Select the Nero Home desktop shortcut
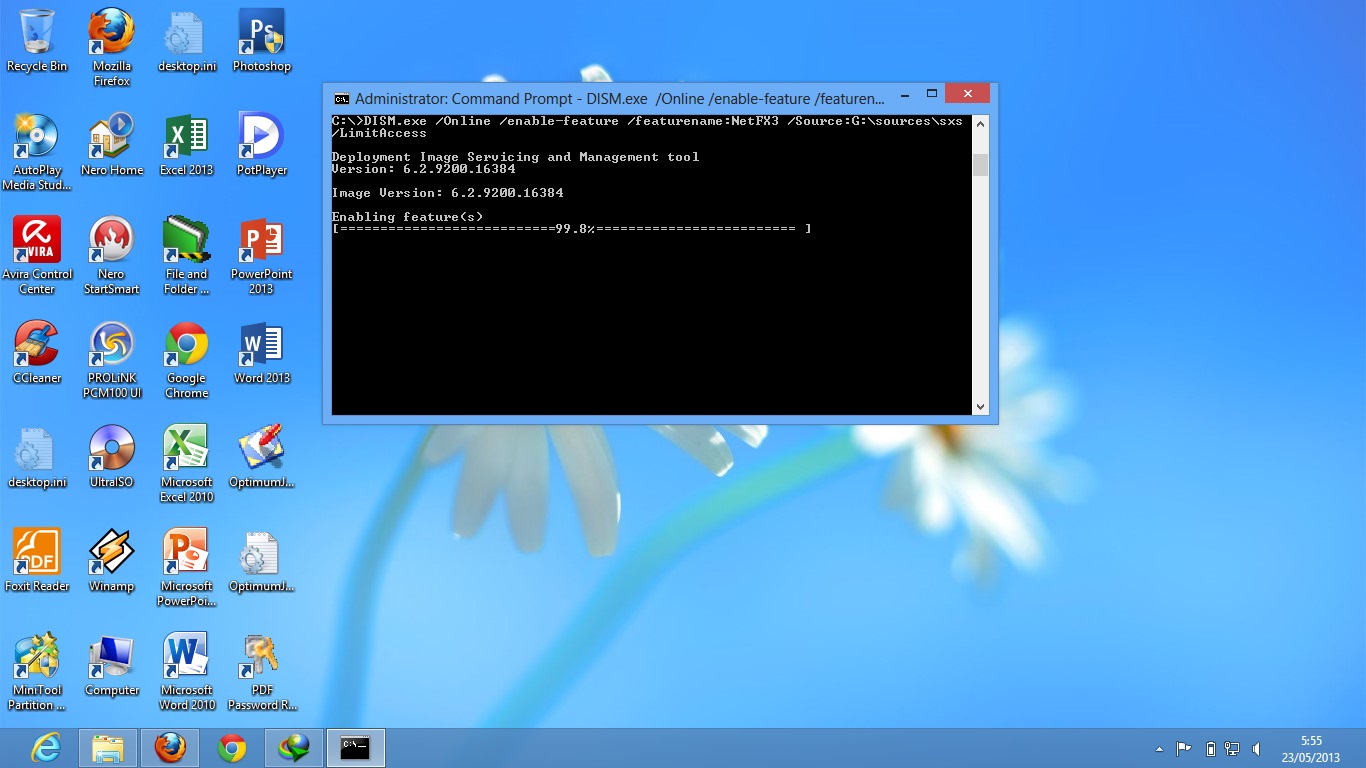 [112, 144]
